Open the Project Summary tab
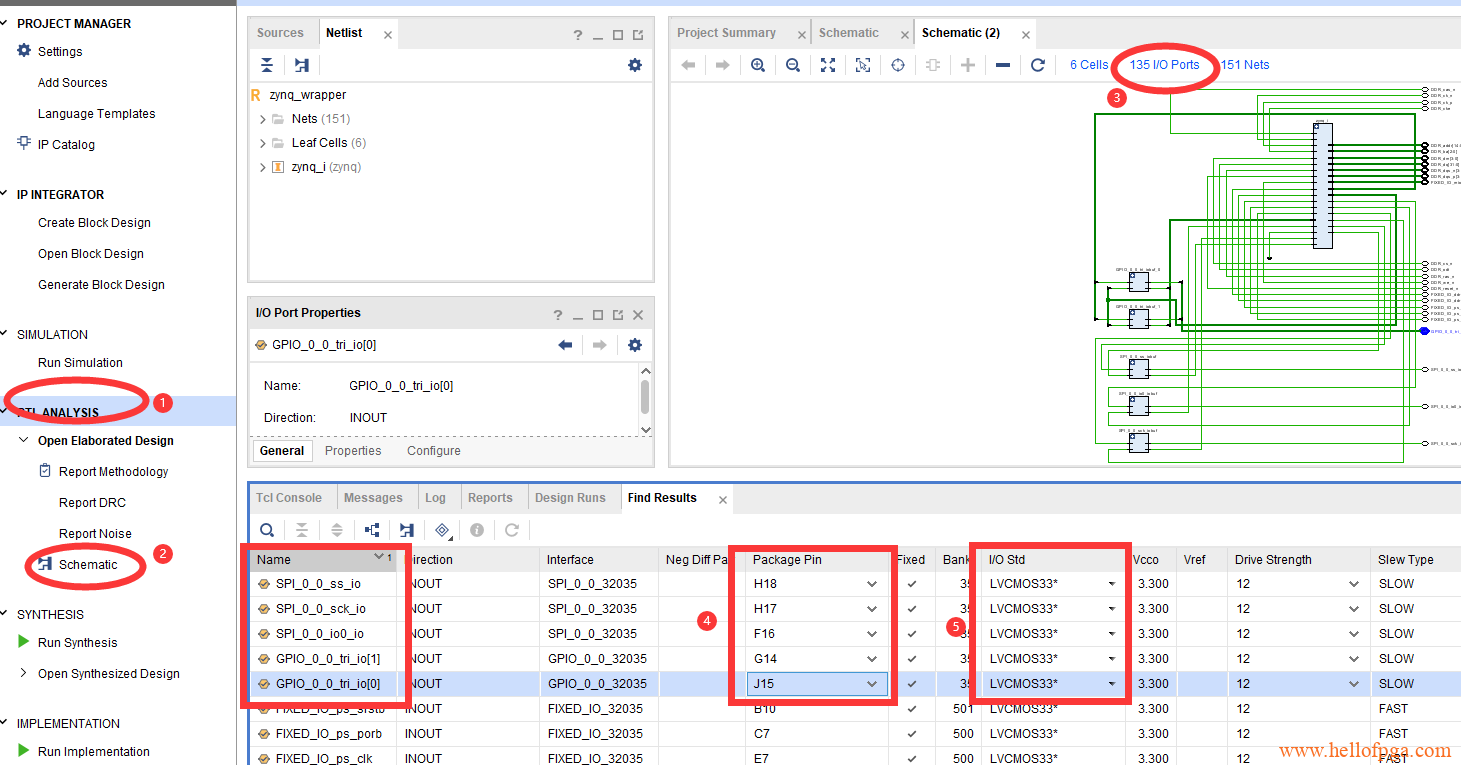Screen dimensions: 1461x765 click(726, 33)
